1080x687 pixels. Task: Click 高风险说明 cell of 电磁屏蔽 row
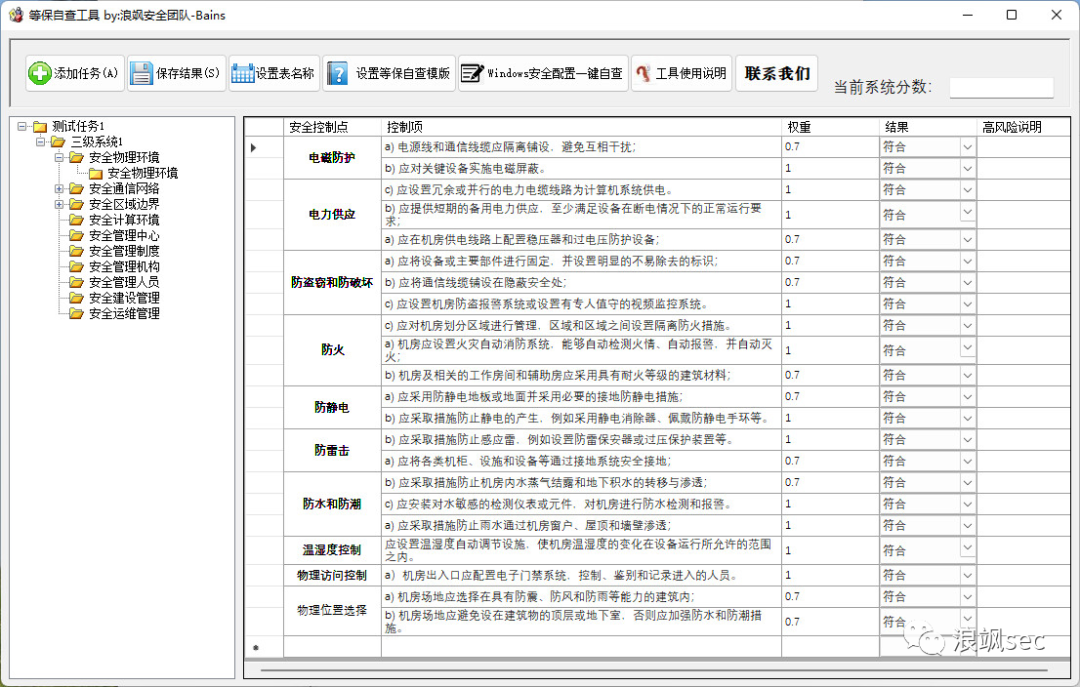tap(1024, 168)
